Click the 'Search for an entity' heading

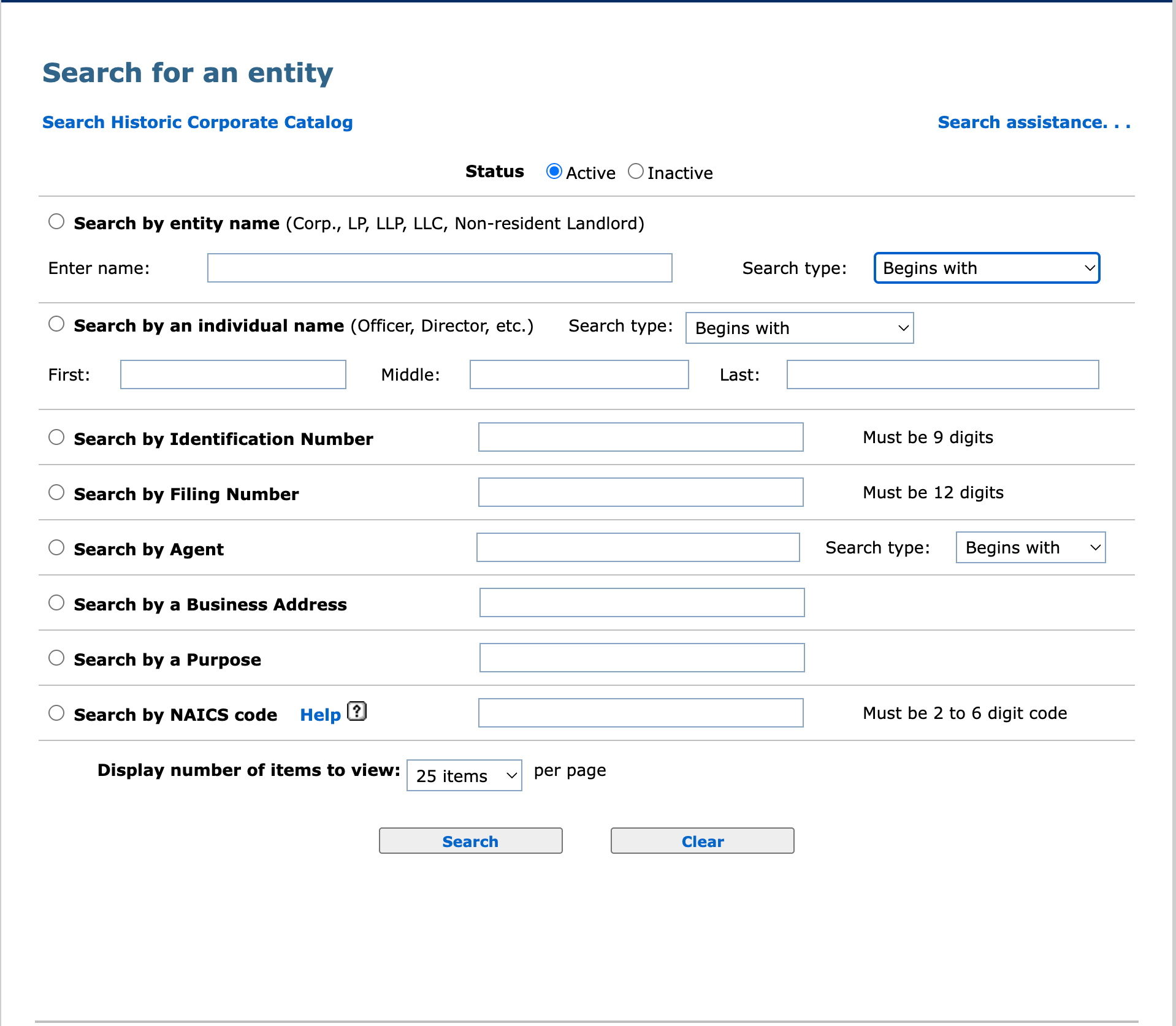(188, 72)
